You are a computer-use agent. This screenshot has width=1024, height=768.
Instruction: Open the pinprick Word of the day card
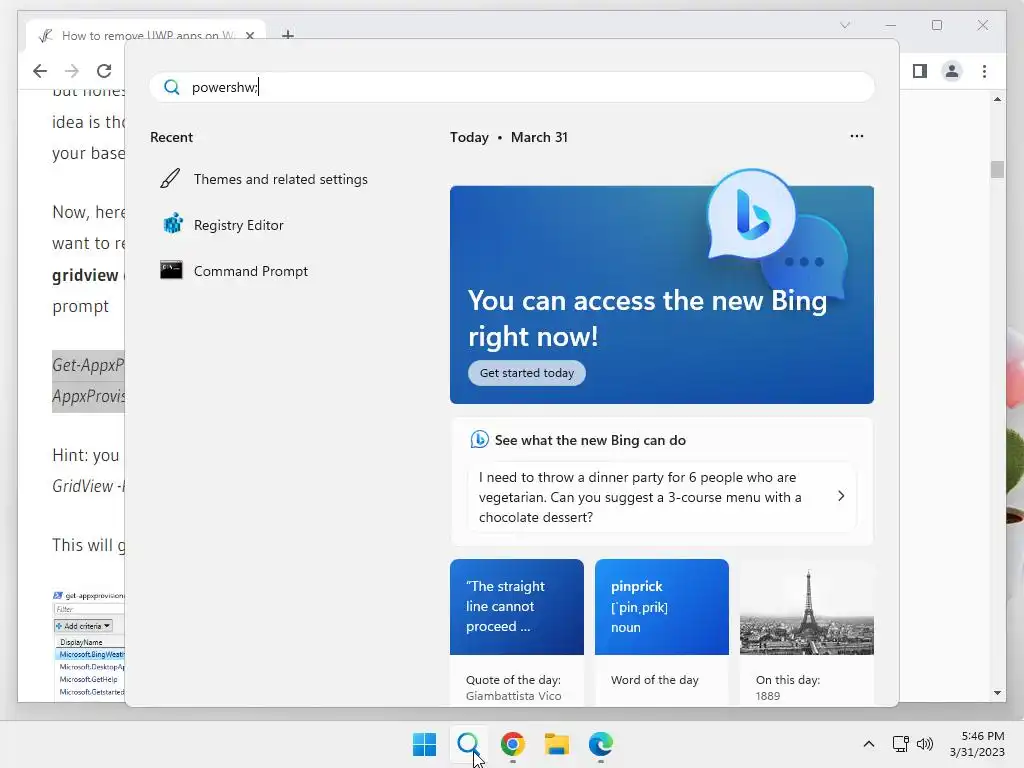(662, 632)
